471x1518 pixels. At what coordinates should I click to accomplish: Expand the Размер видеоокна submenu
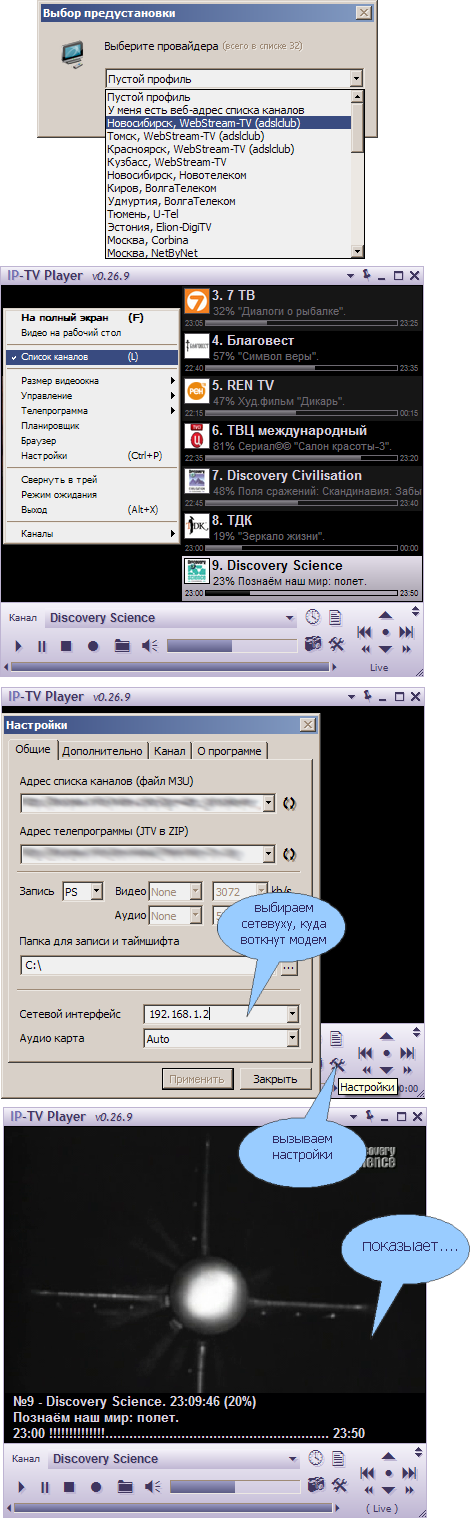pos(90,381)
